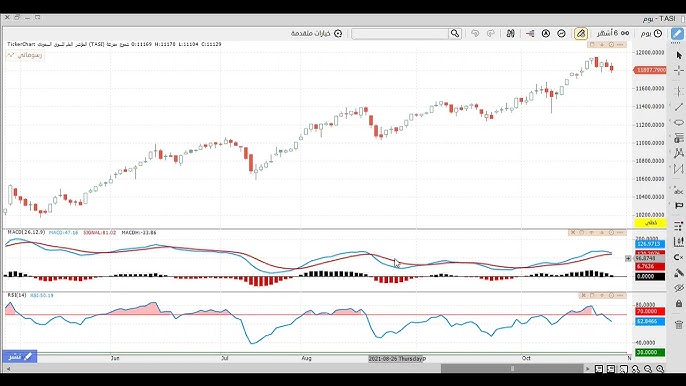The height and width of the screenshot is (386, 686).
Task: Click the scrollbar left arrow
Action: pos(8,369)
